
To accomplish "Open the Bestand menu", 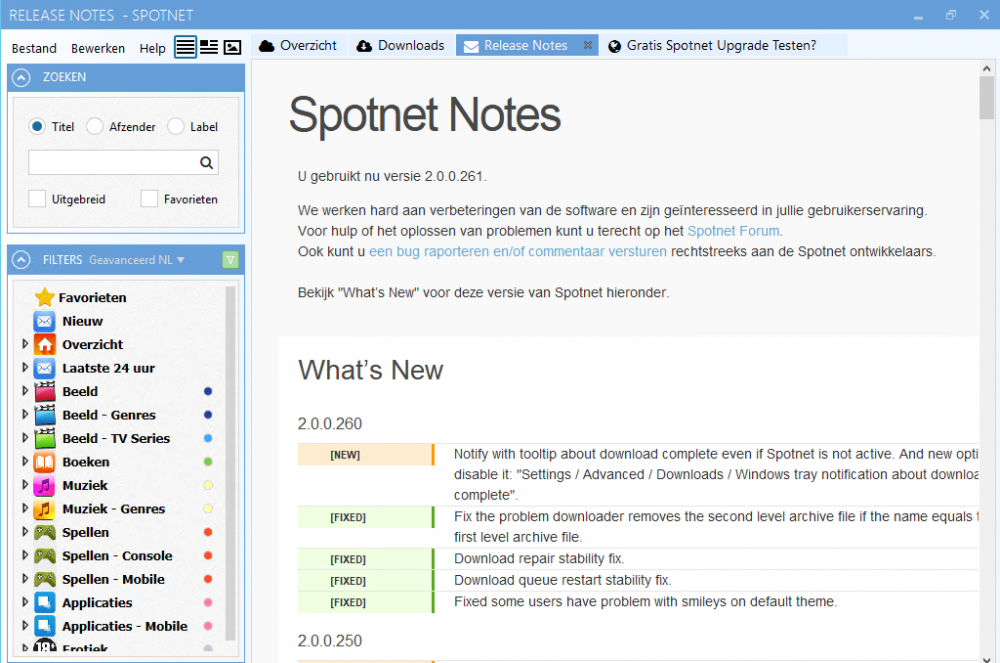I will coord(34,47).
